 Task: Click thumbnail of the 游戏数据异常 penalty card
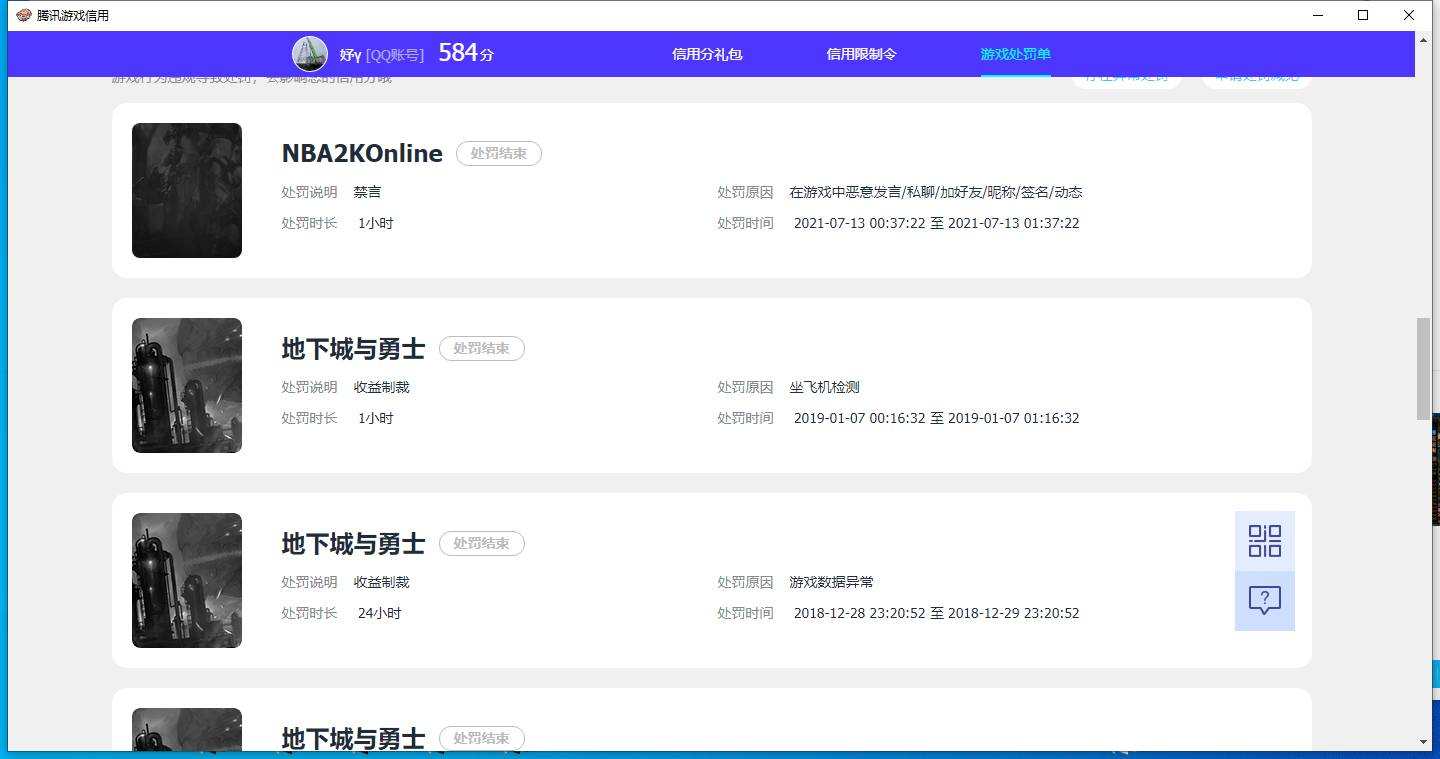[187, 580]
